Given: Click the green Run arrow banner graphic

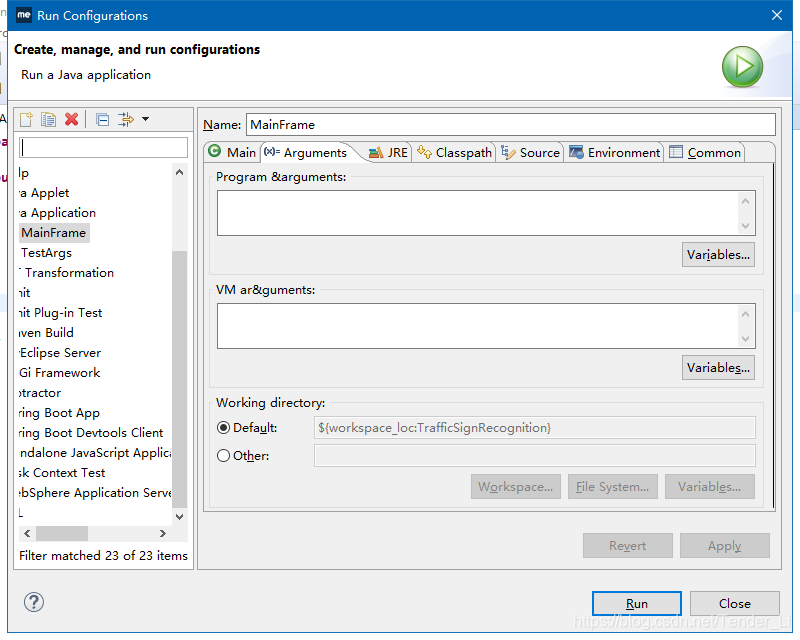Looking at the screenshot, I should coord(742,66).
